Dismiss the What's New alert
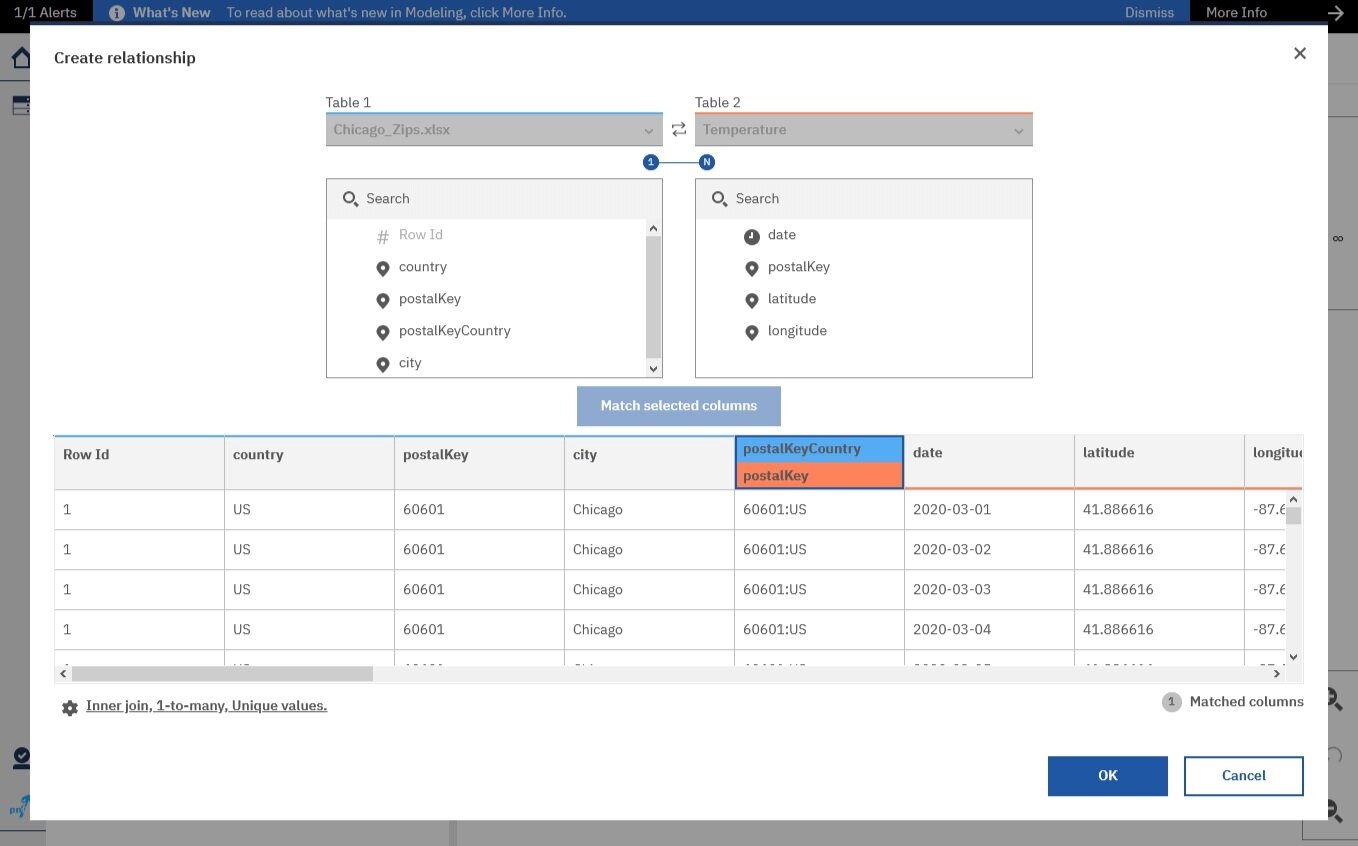The height and width of the screenshot is (846, 1358). [x=1149, y=12]
